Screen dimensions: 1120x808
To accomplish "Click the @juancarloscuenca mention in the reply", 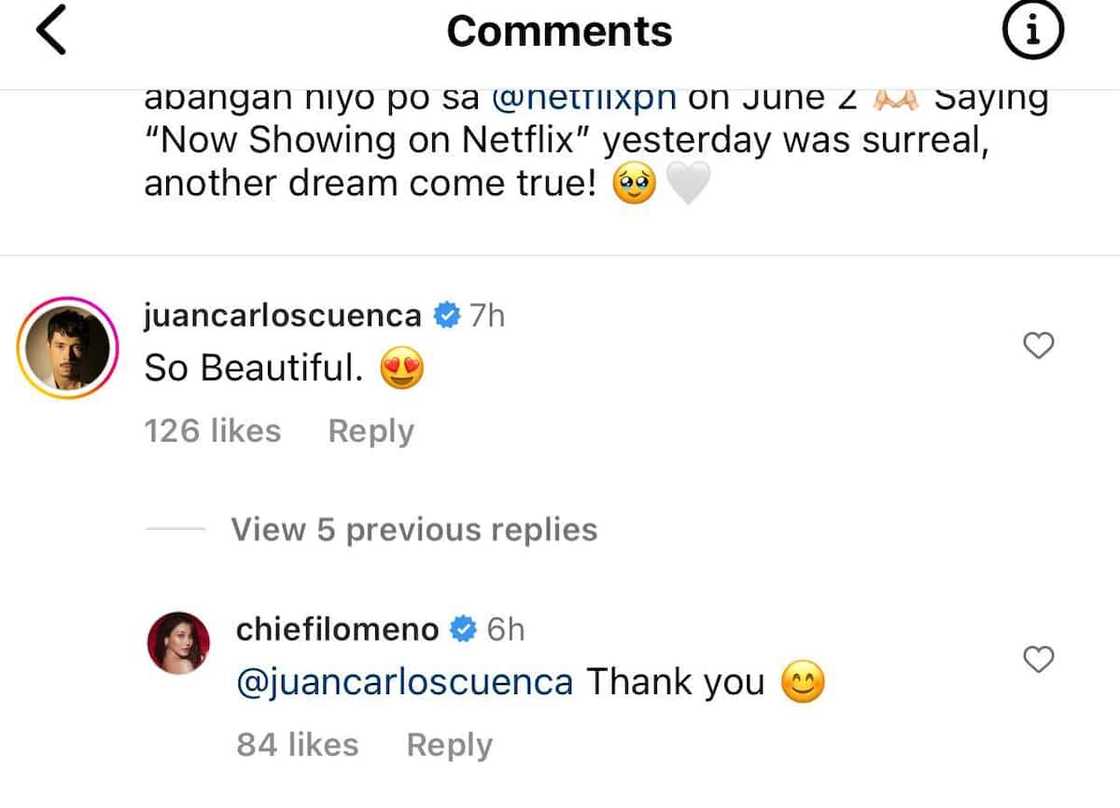I will (404, 681).
